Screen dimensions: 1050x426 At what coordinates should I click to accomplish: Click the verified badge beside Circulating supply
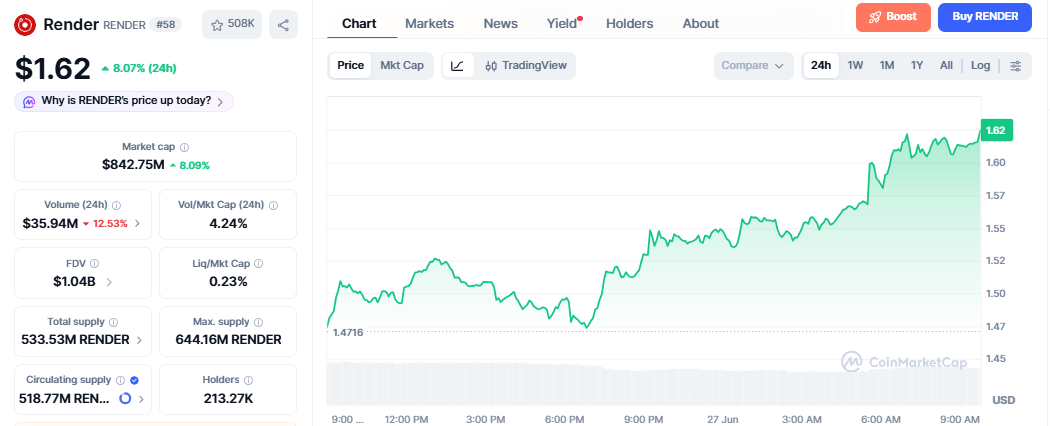coord(135,380)
